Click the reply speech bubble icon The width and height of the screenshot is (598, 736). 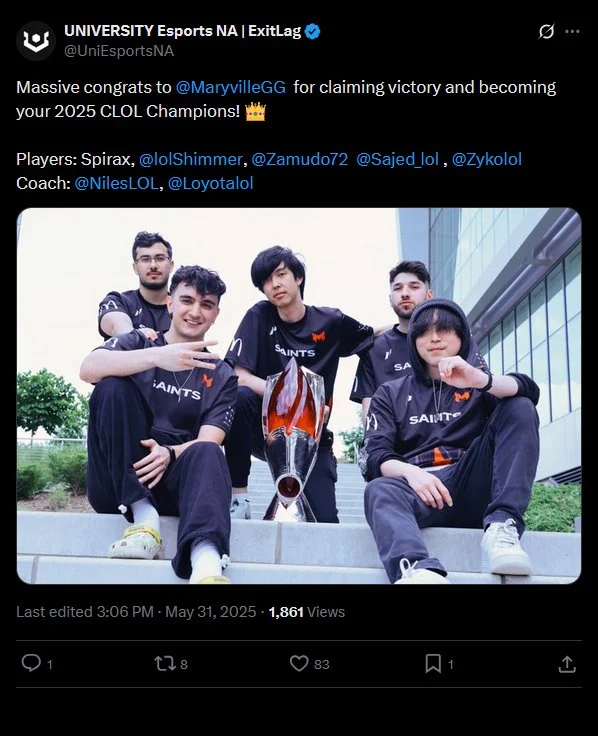[31, 663]
